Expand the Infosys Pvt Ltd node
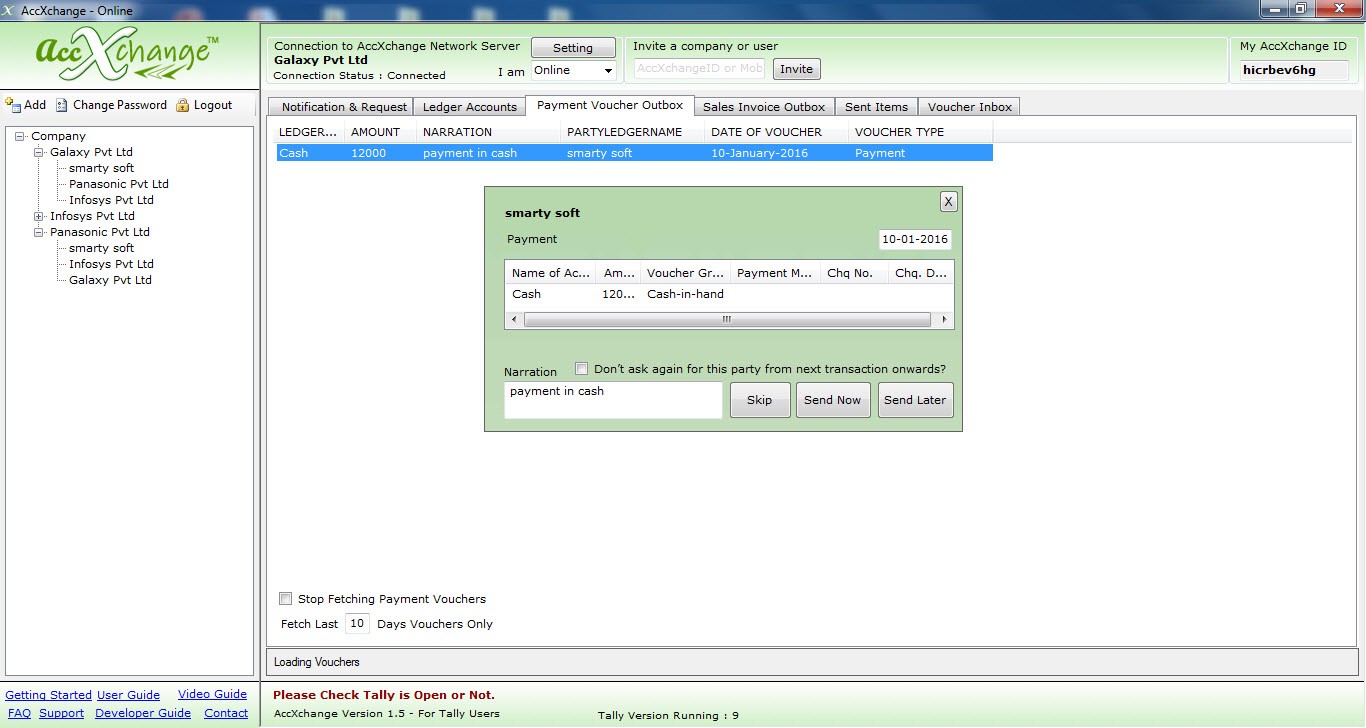Viewport: 1366px width, 728px height. pos(39,216)
